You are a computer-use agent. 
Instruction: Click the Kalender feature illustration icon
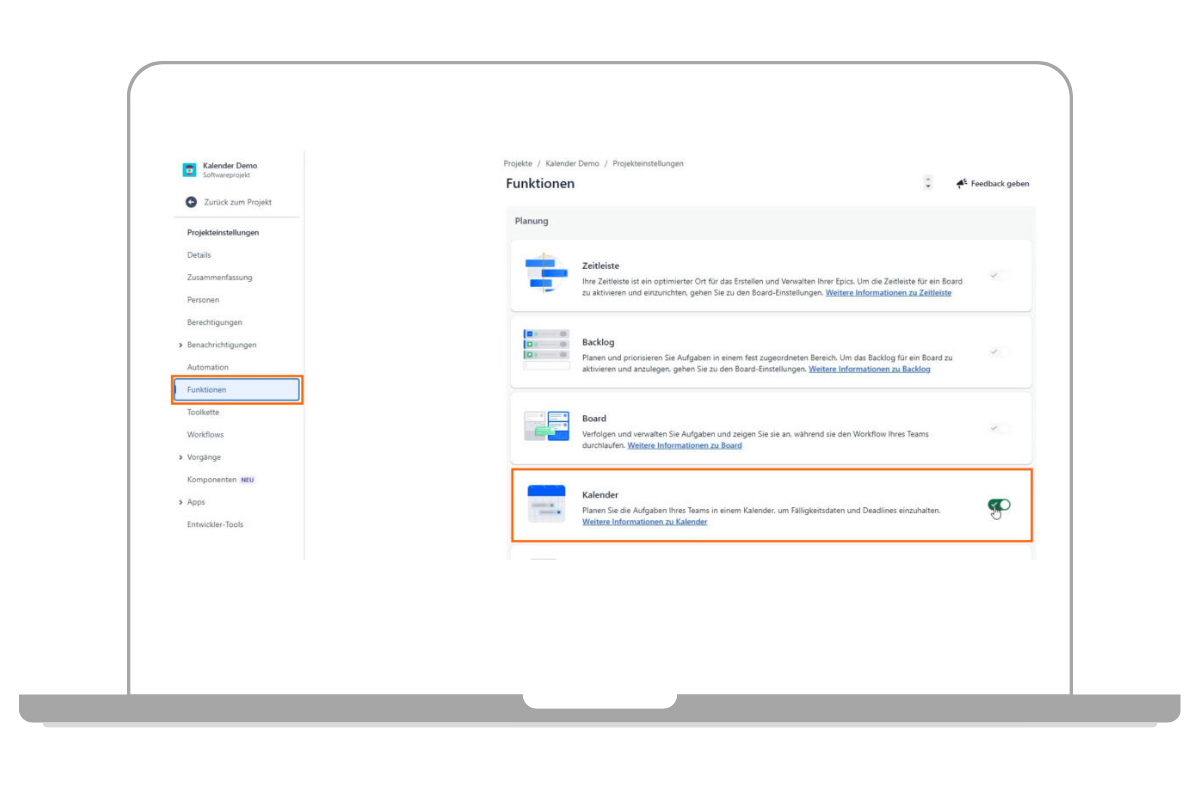click(x=546, y=504)
